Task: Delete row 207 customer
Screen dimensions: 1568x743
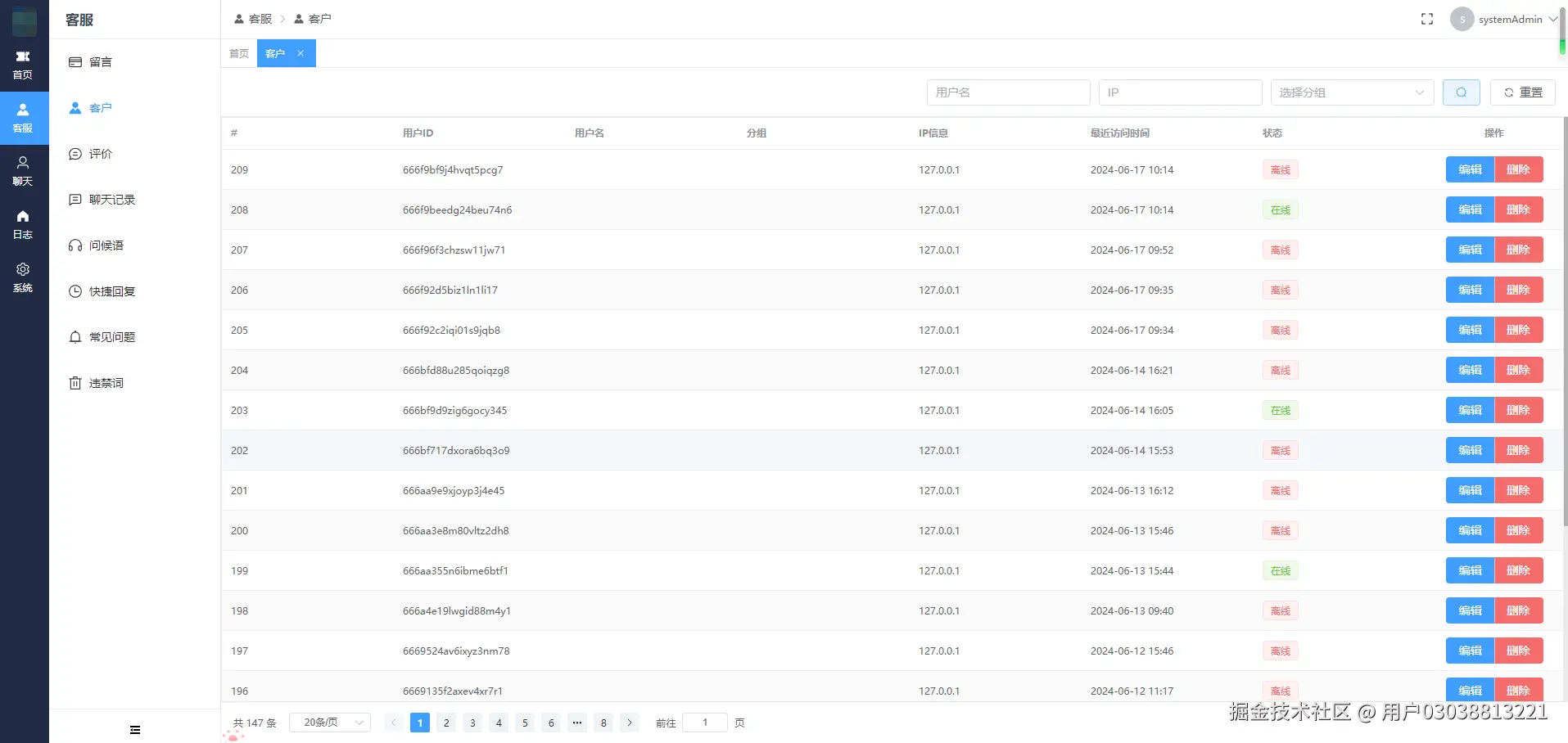Action: pos(1518,250)
